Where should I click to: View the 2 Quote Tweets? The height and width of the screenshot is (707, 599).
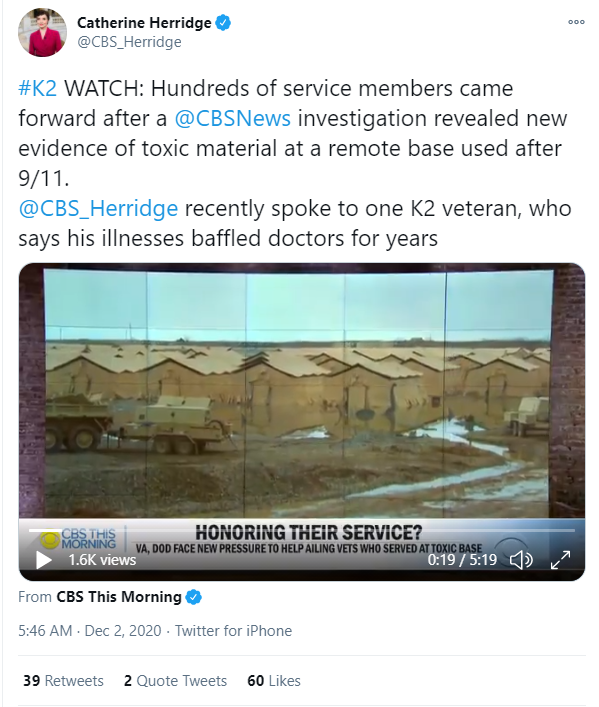point(175,680)
